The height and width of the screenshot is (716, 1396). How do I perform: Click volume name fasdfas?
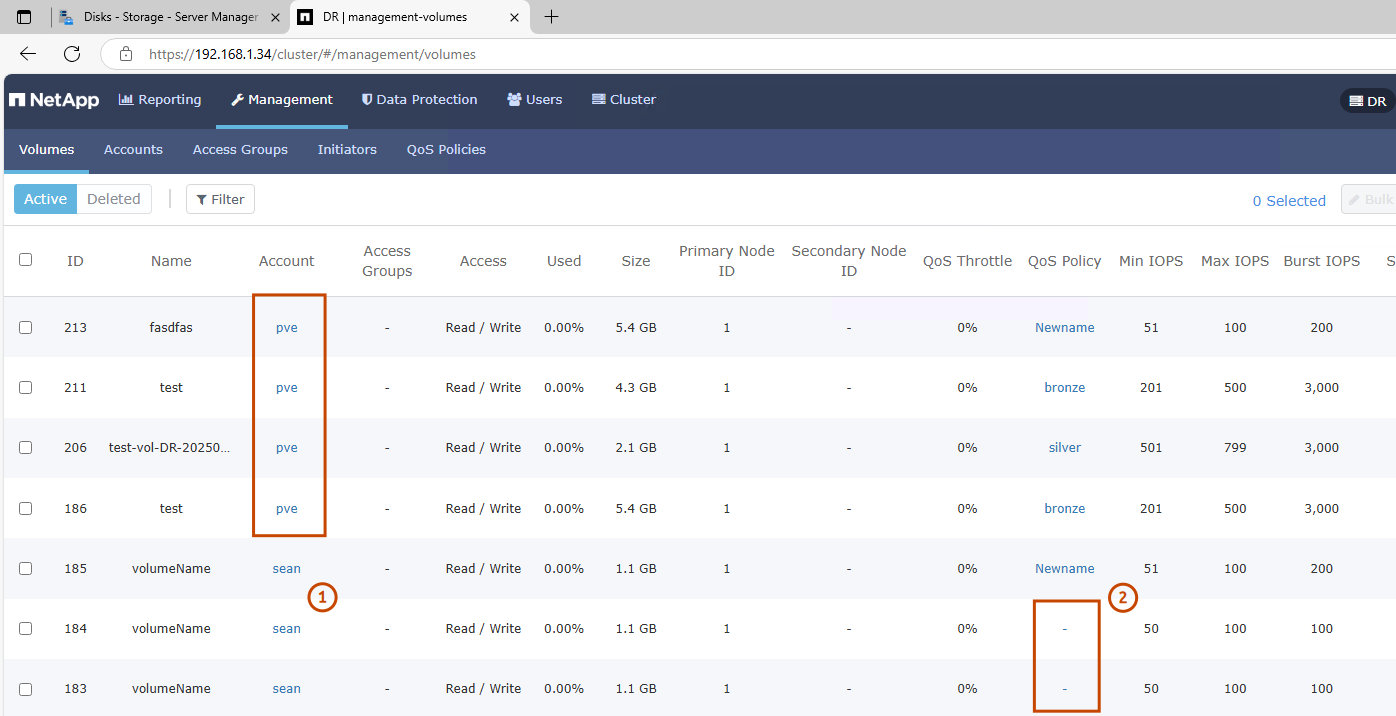(171, 327)
